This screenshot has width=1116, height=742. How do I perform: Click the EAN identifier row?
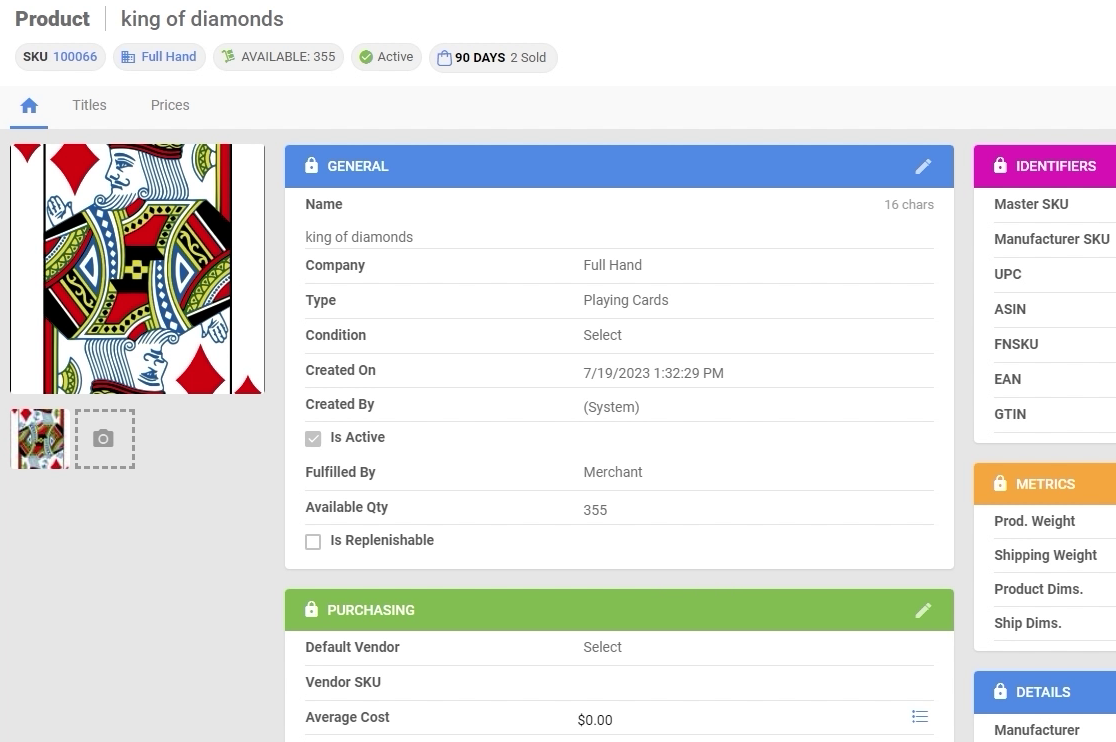point(1055,379)
